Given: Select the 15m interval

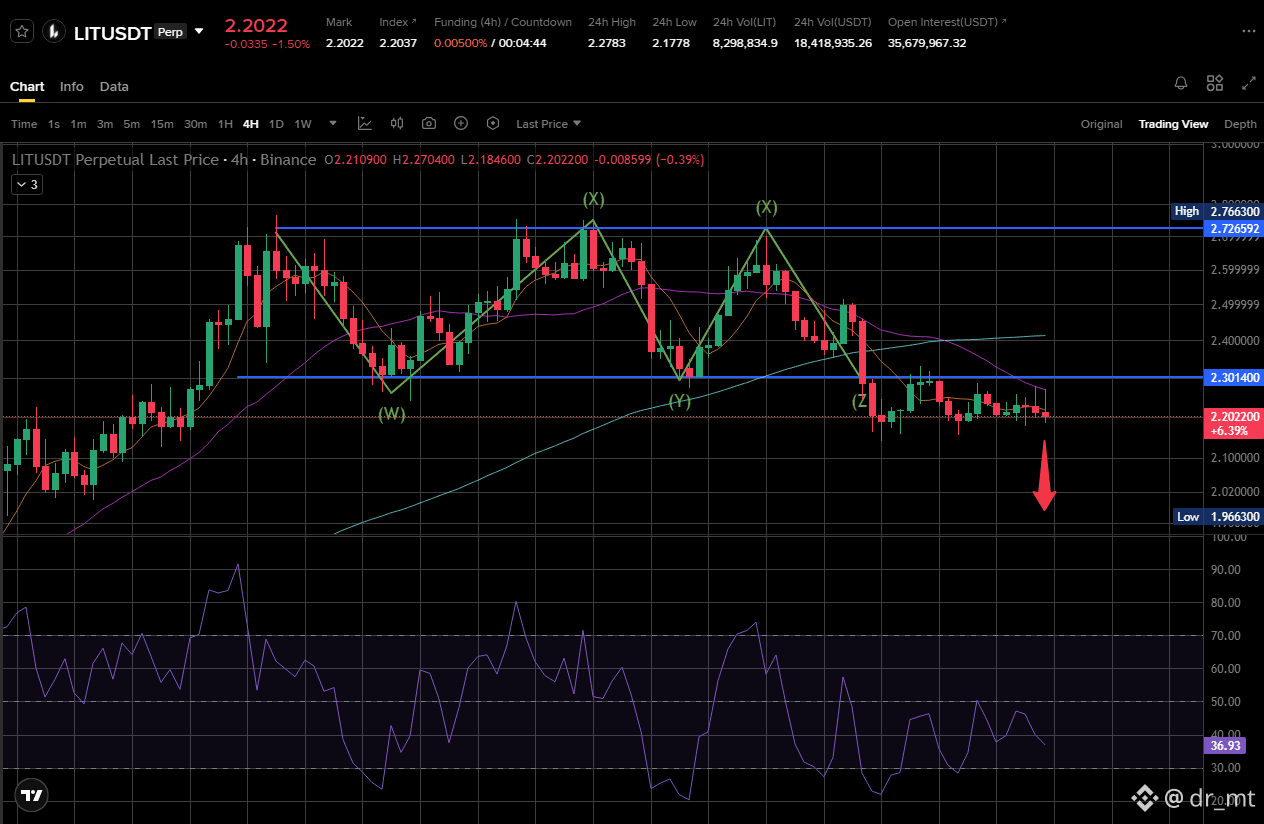Looking at the screenshot, I should (162, 124).
